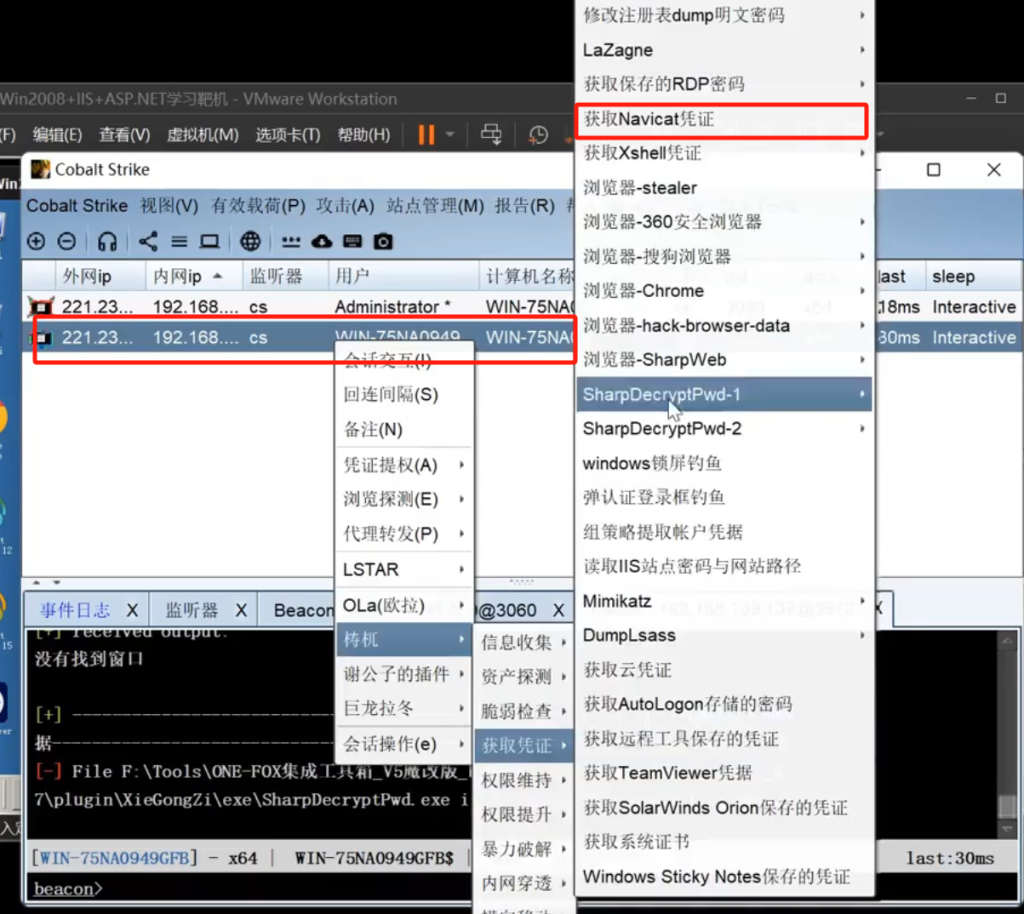Click VMware snapshot clock icon

pos(538,135)
